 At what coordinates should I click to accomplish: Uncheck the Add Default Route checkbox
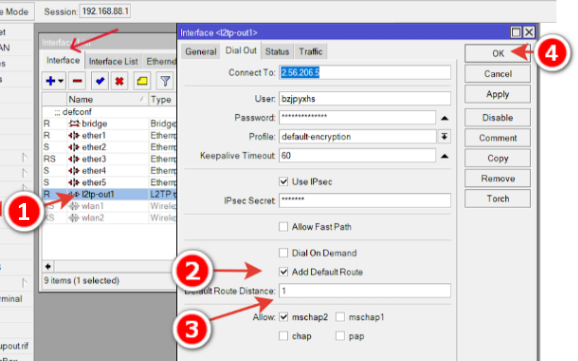(x=283, y=272)
